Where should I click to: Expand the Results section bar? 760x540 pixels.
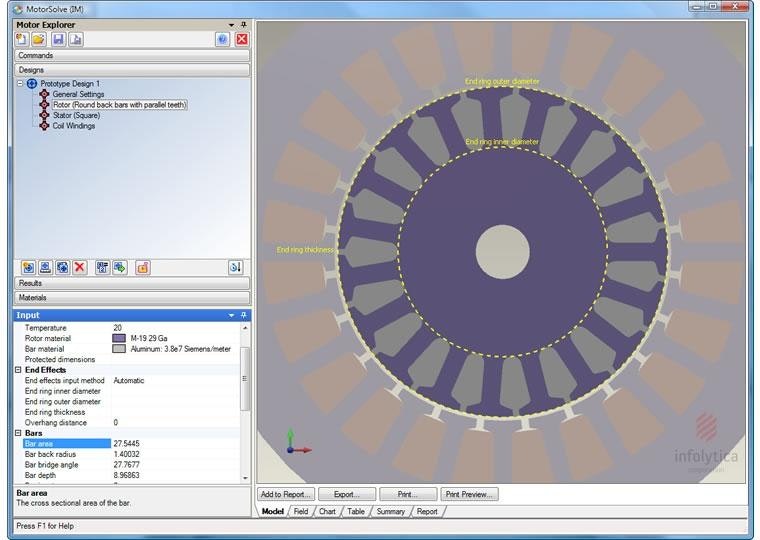tap(132, 283)
